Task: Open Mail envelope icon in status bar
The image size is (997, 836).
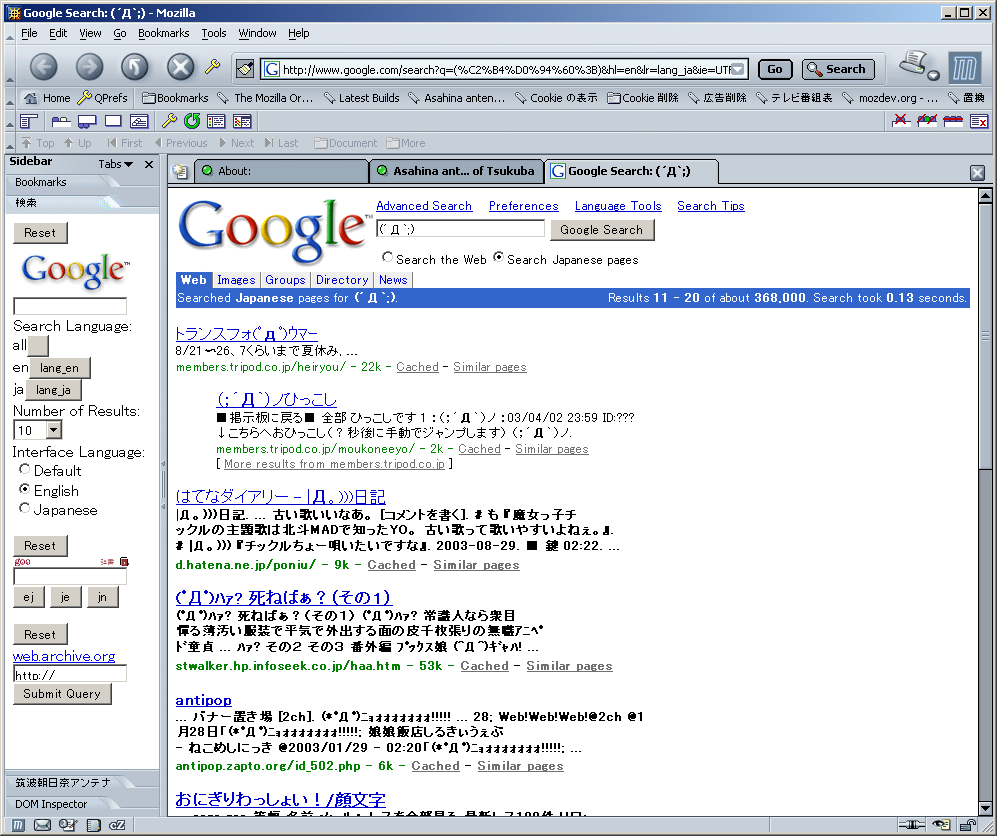Action: (43, 825)
